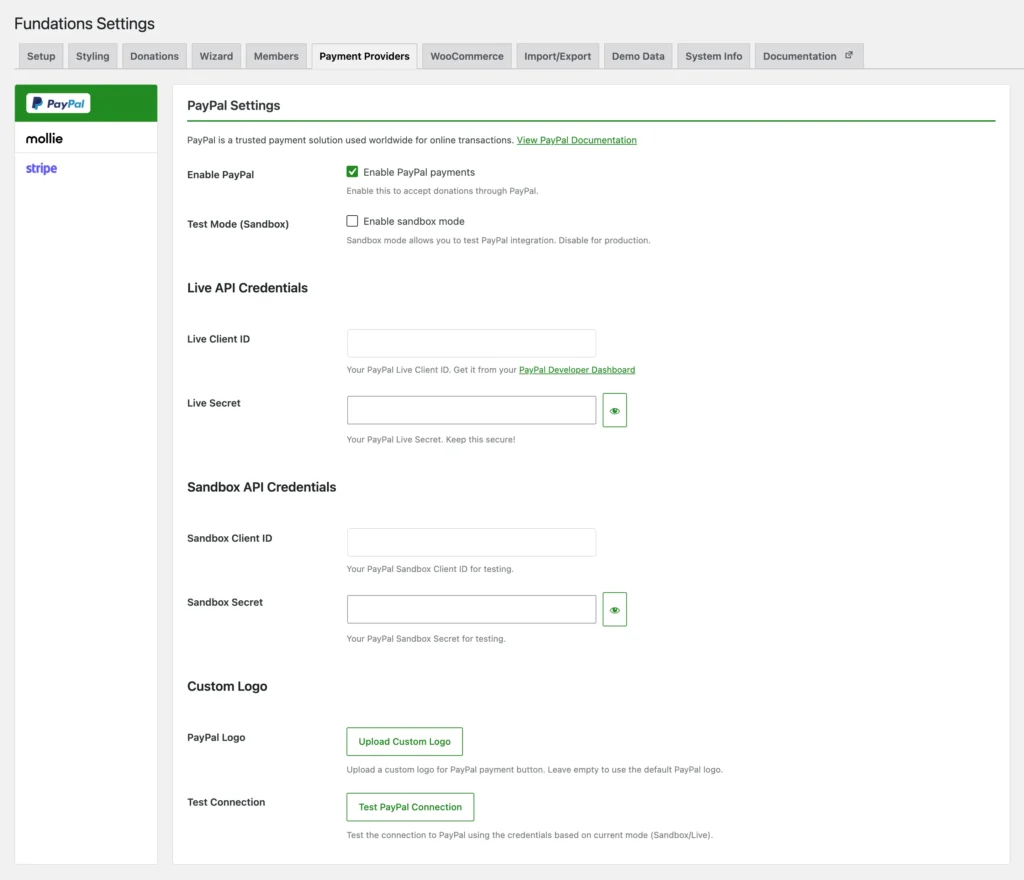Image resolution: width=1024 pixels, height=880 pixels.
Task: Click 'Your PayPal Sandbox Secret for testing.'
Action: [x=426, y=639]
